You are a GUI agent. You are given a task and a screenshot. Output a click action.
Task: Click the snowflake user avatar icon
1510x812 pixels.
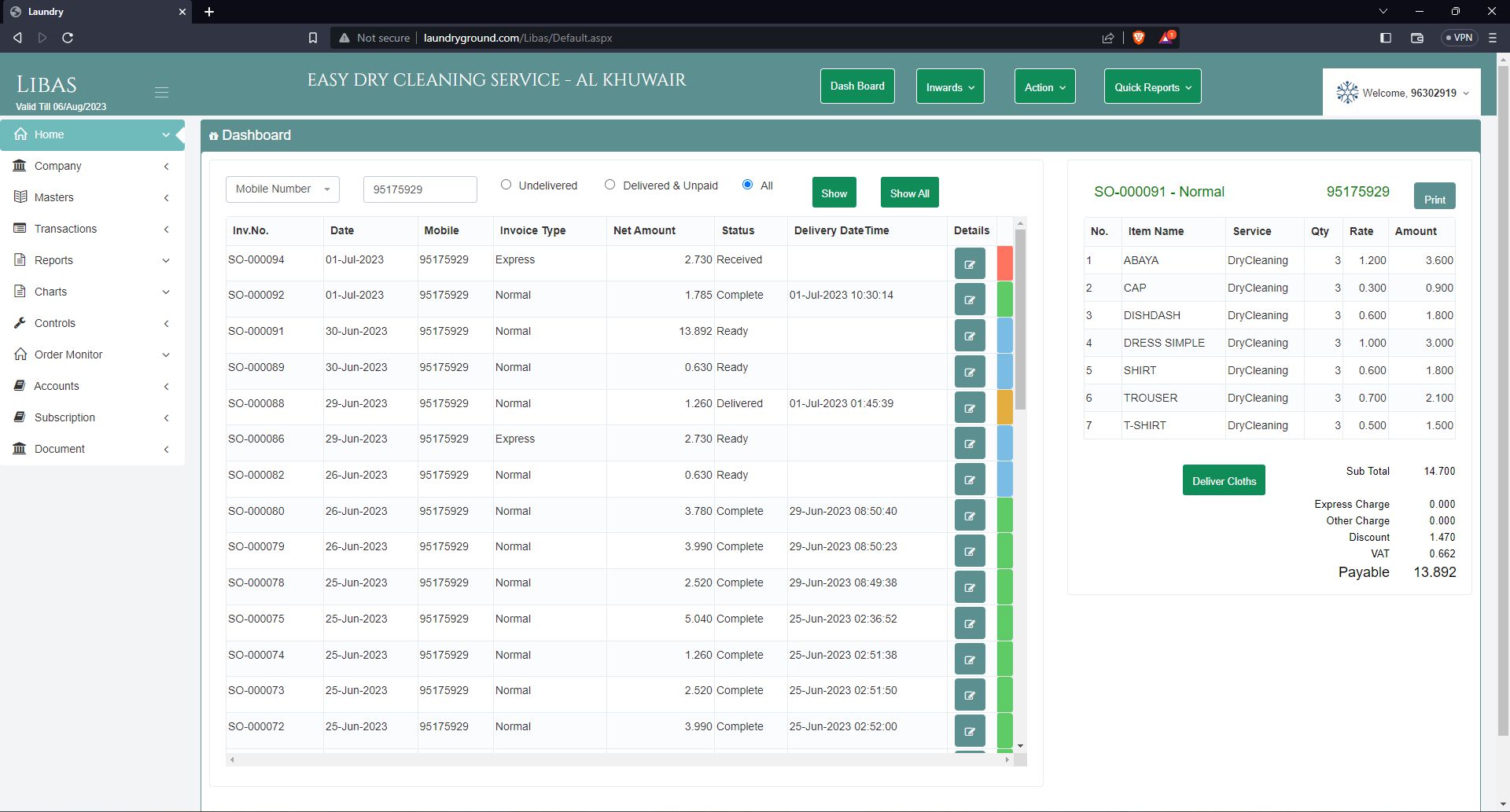tap(1346, 93)
